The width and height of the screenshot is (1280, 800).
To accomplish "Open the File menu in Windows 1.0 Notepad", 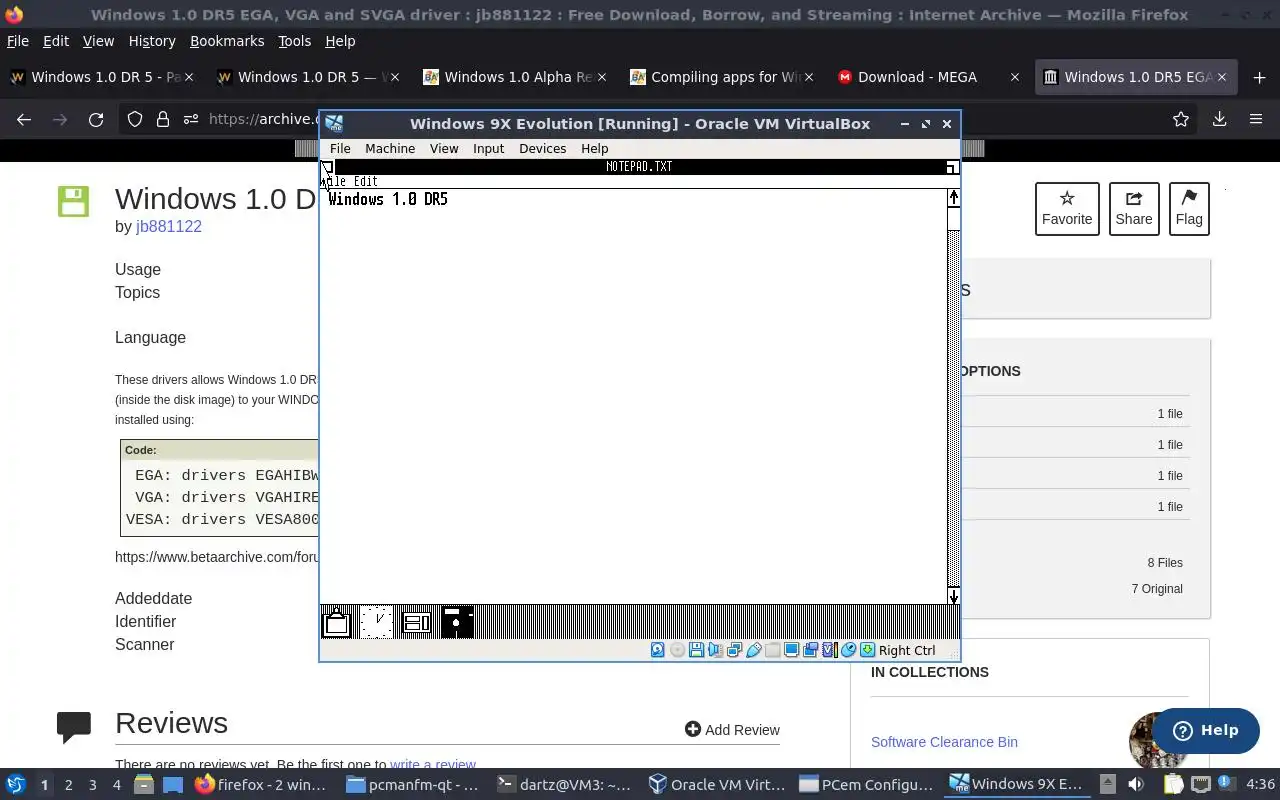I will tap(335, 181).
